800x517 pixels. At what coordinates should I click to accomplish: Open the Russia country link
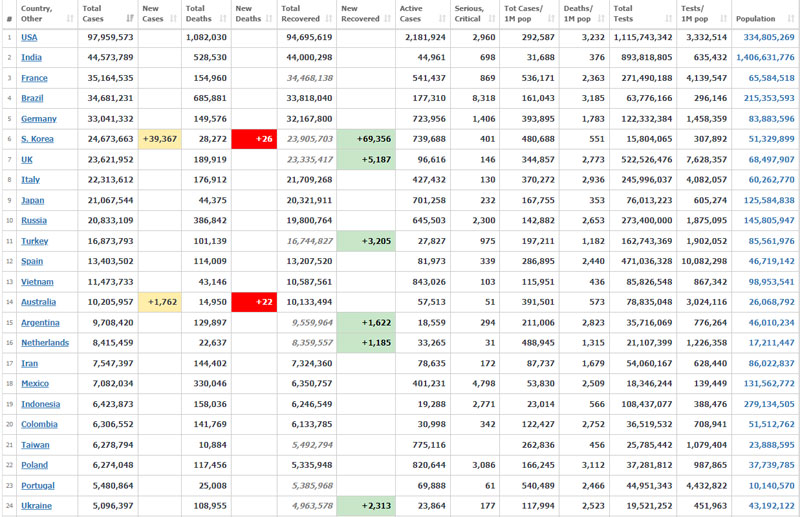tap(34, 220)
